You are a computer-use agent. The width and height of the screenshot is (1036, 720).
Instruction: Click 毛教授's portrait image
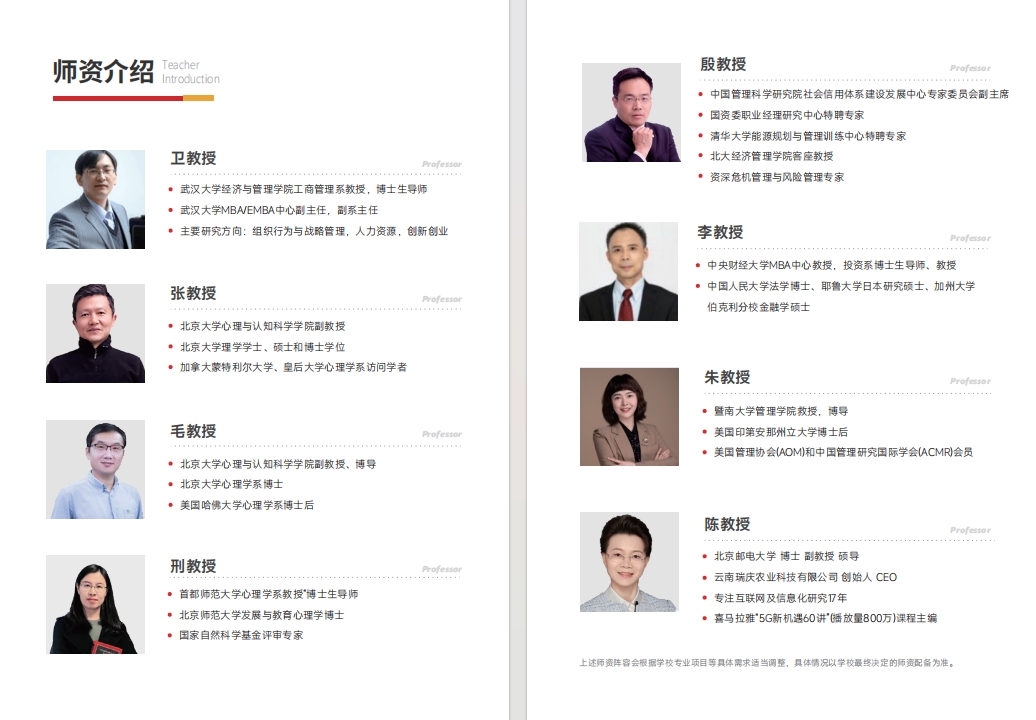point(95,469)
